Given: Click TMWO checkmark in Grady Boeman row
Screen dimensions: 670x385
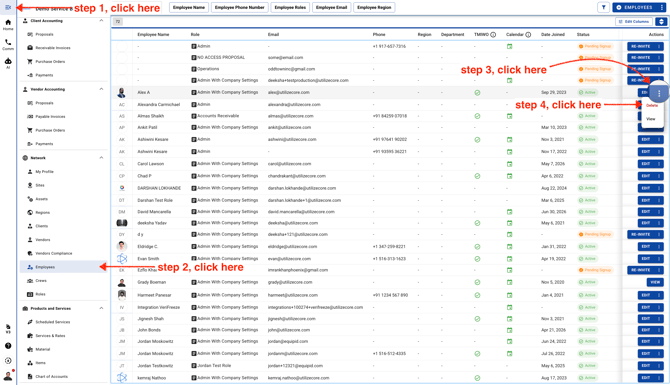Looking at the screenshot, I should click(477, 282).
